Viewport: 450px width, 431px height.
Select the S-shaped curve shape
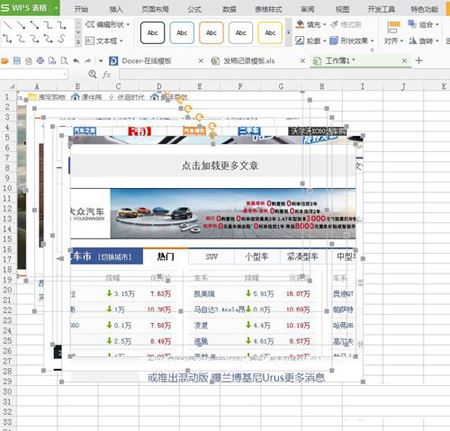[x=61, y=39]
